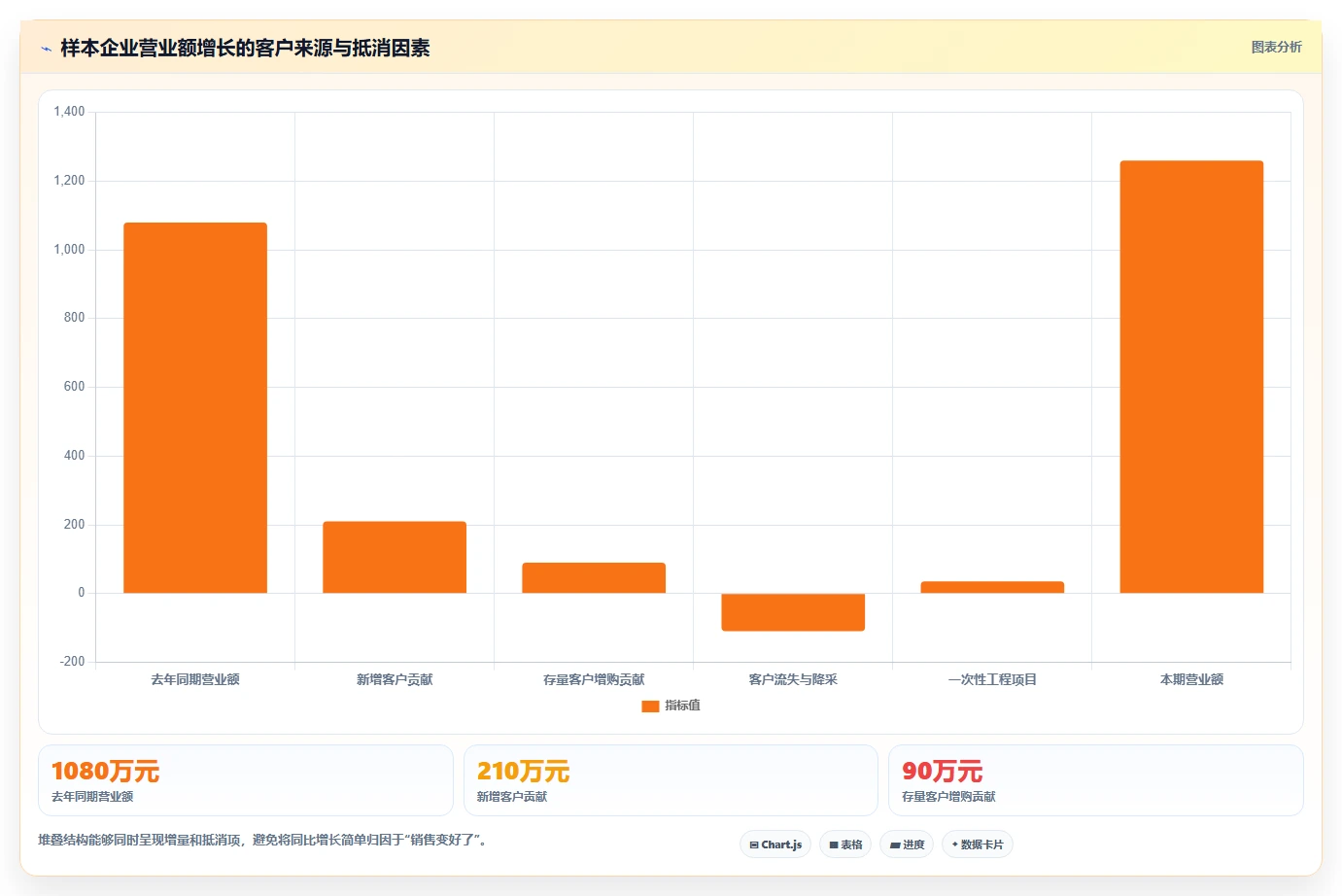Image resolution: width=1342 pixels, height=896 pixels.
Task: Click the 1,000 y-axis tick label
Action: pos(69,250)
